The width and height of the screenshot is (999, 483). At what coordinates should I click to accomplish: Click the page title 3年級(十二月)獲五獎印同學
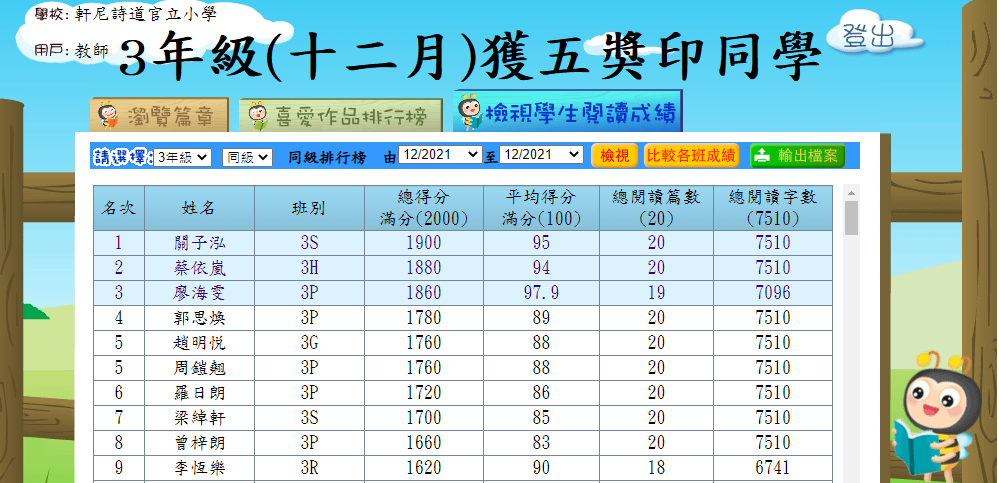point(470,57)
